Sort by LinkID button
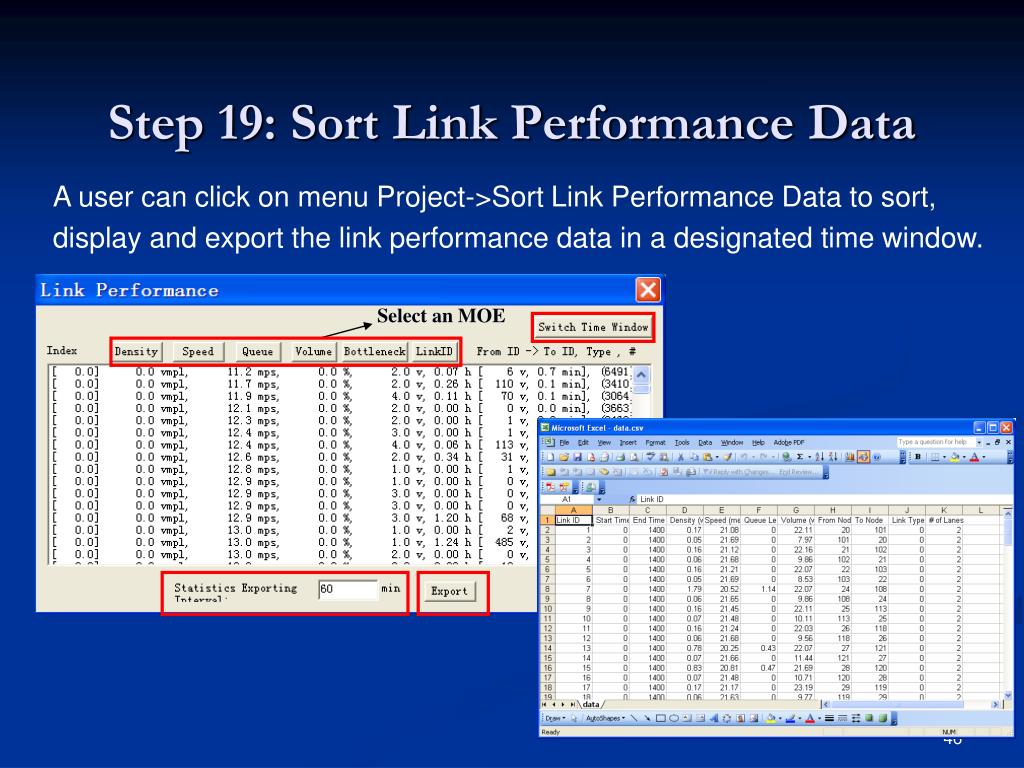 [434, 351]
